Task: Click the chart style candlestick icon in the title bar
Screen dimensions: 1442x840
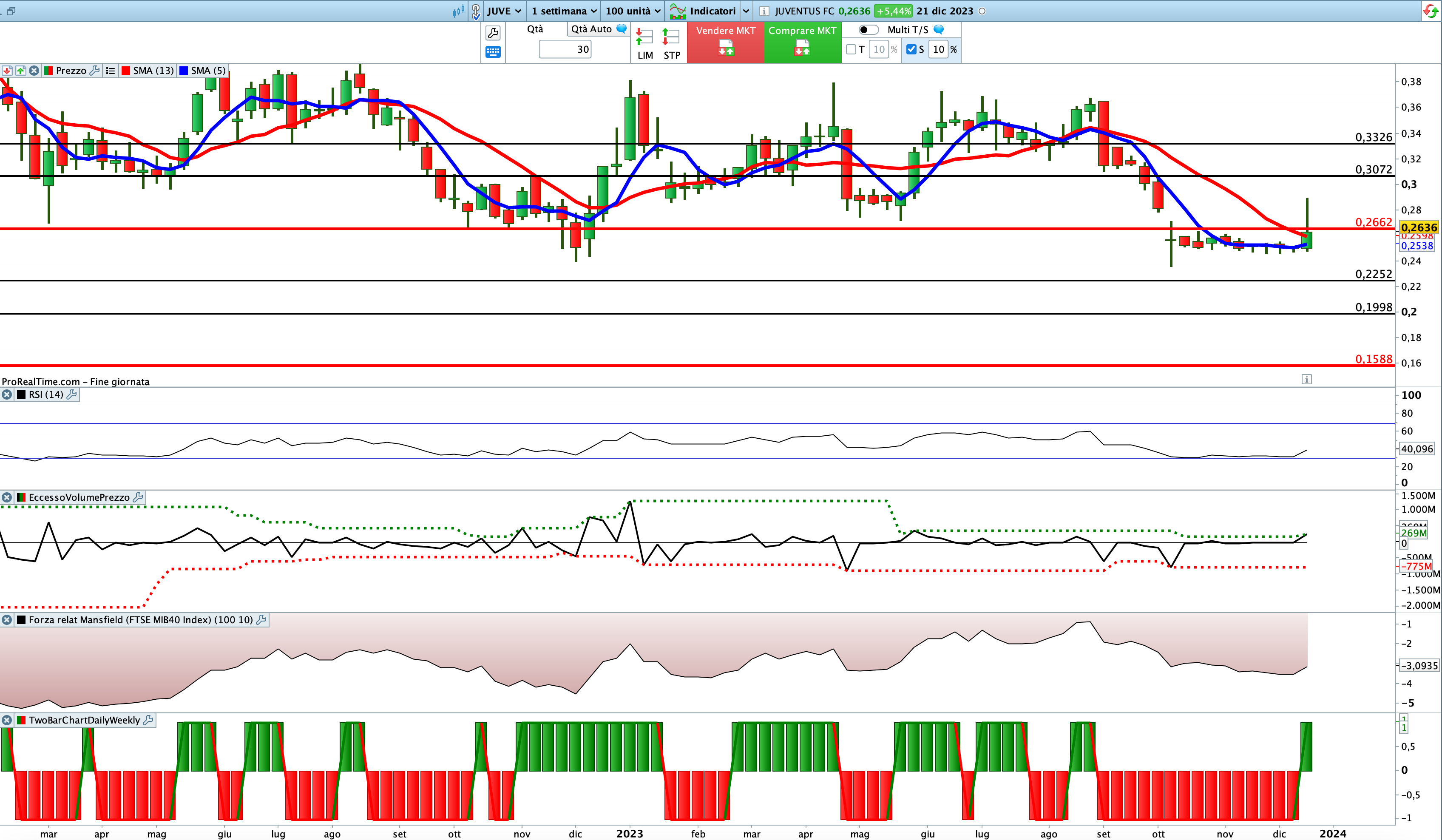Action: [458, 11]
